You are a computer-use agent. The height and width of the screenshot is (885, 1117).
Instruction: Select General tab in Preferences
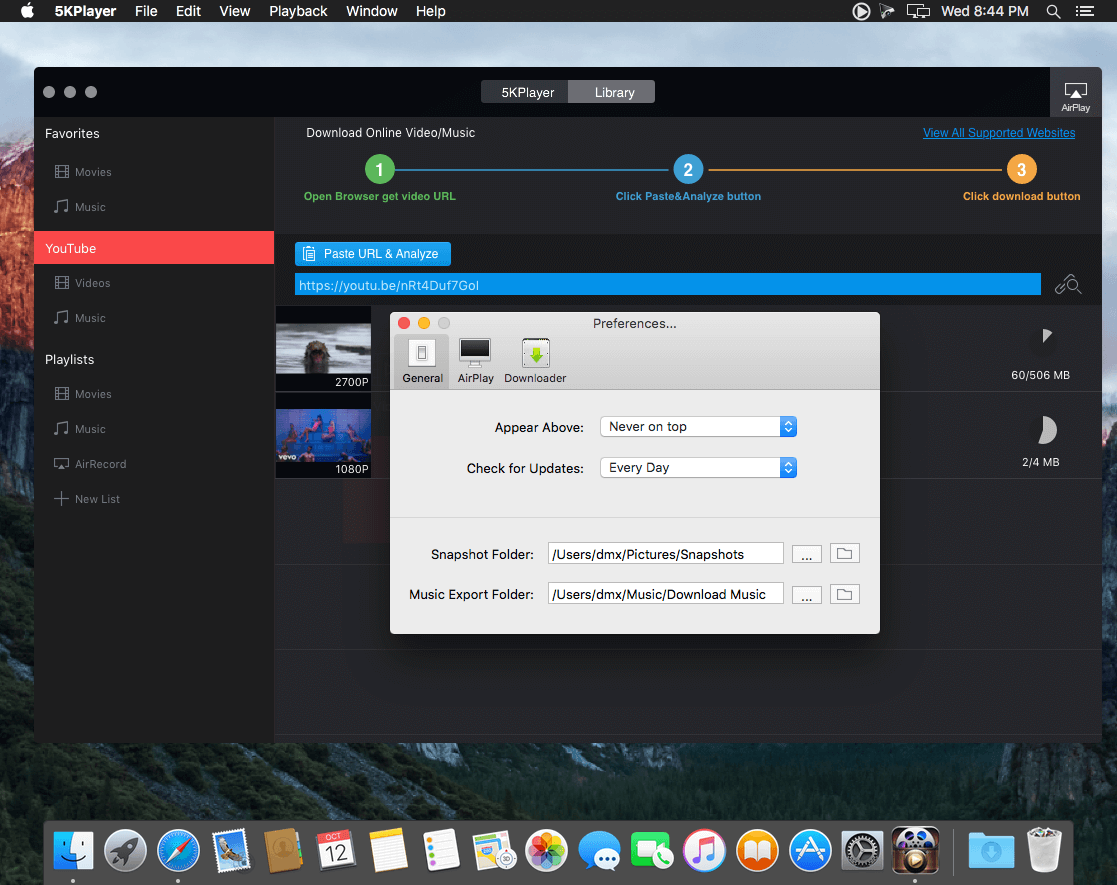pos(422,361)
